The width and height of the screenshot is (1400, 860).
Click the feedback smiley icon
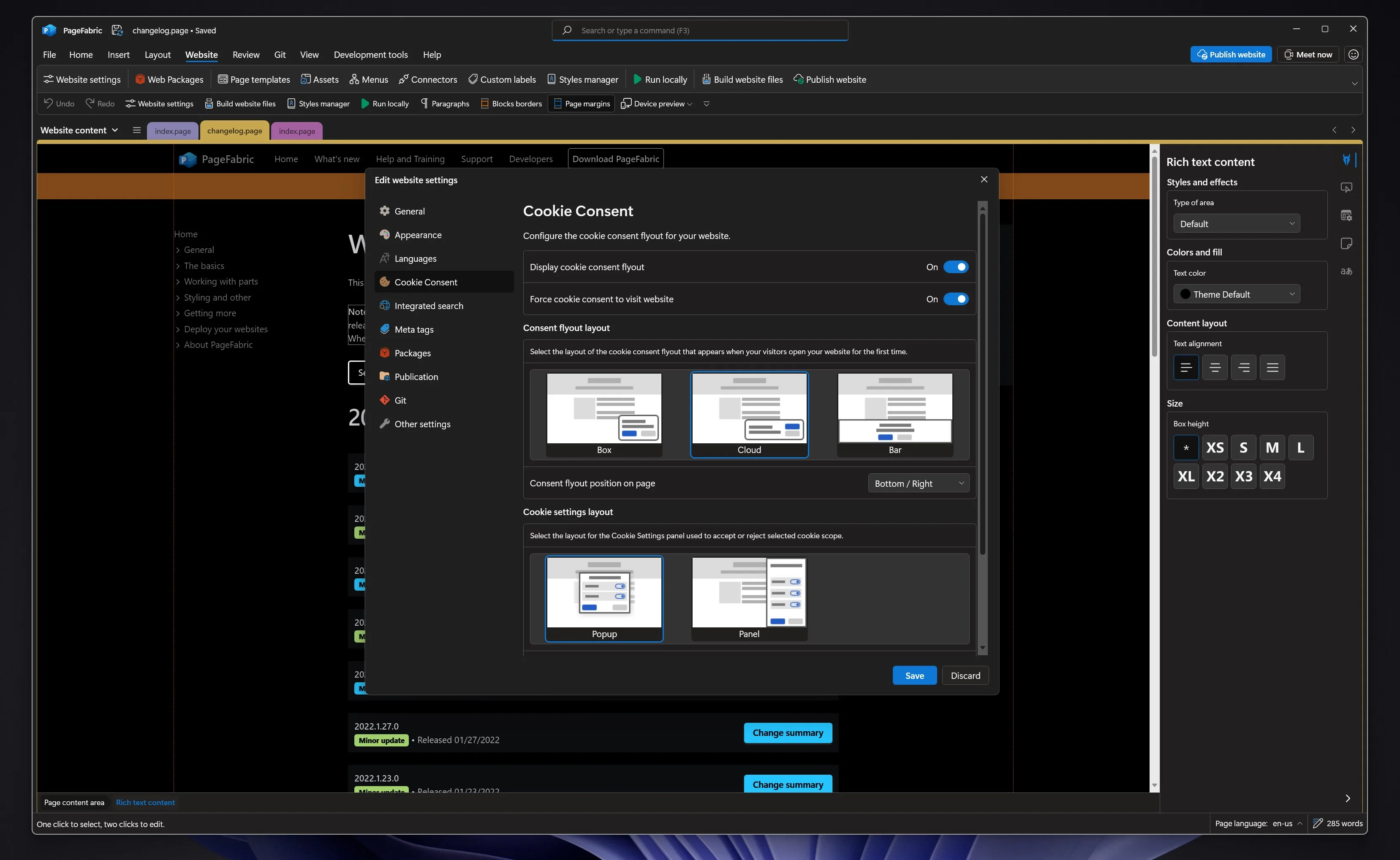(x=1353, y=54)
